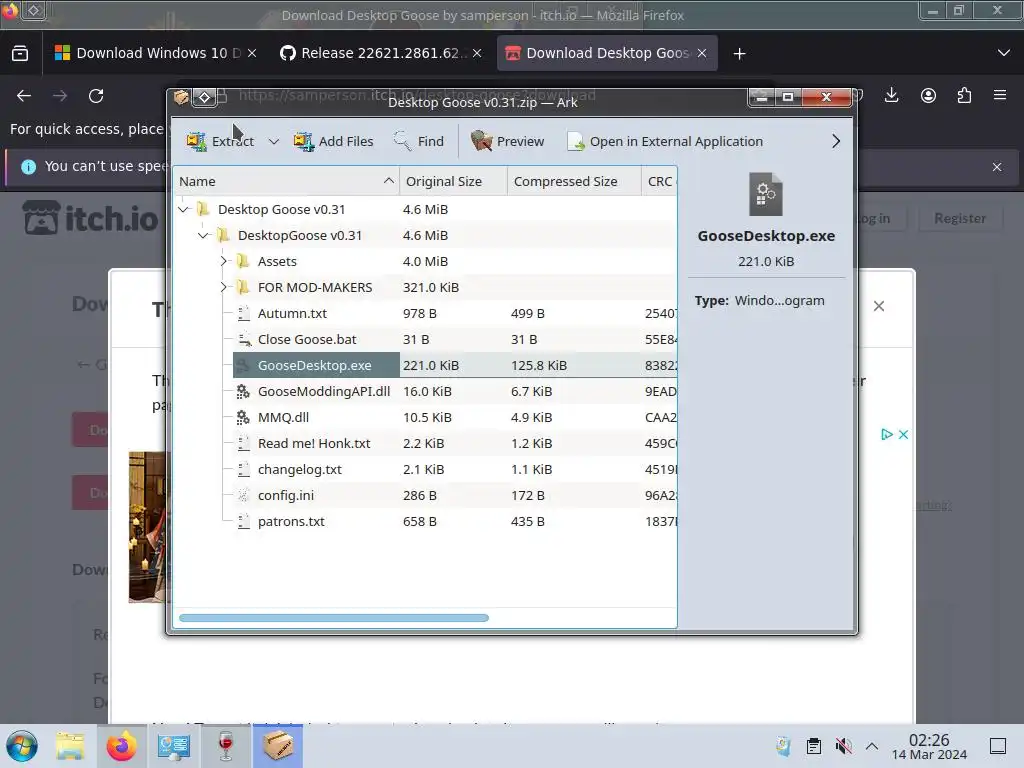Open the Find tool in Ark
This screenshot has width=1024, height=768.
[419, 141]
